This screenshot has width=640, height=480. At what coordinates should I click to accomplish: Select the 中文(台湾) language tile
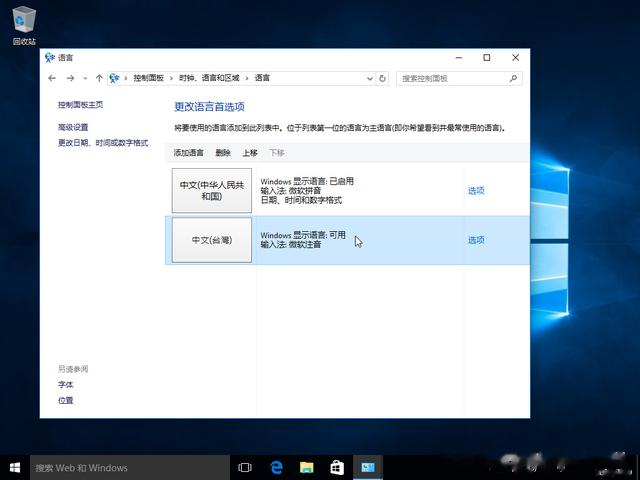(212, 240)
